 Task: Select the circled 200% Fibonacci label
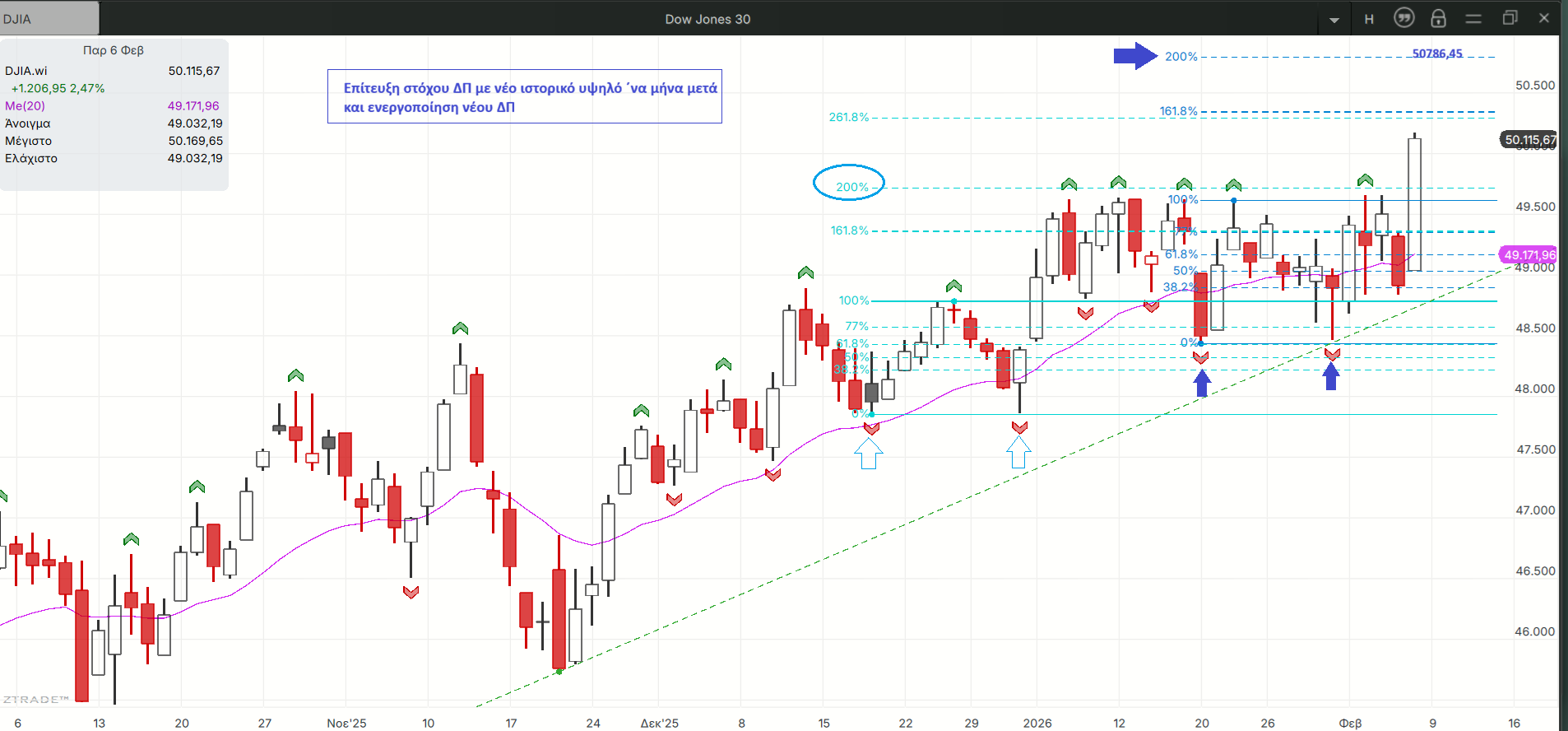click(x=849, y=184)
